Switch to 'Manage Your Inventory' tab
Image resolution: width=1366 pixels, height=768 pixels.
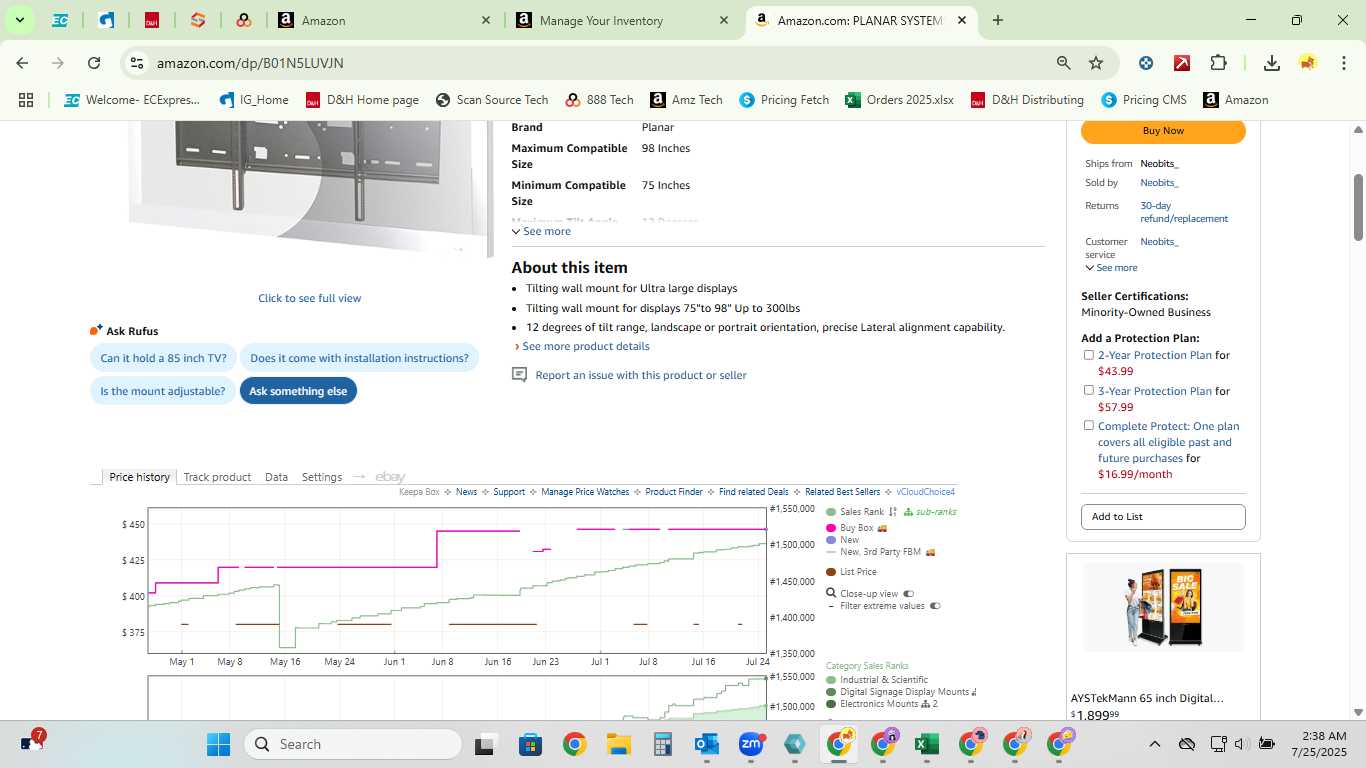623,20
